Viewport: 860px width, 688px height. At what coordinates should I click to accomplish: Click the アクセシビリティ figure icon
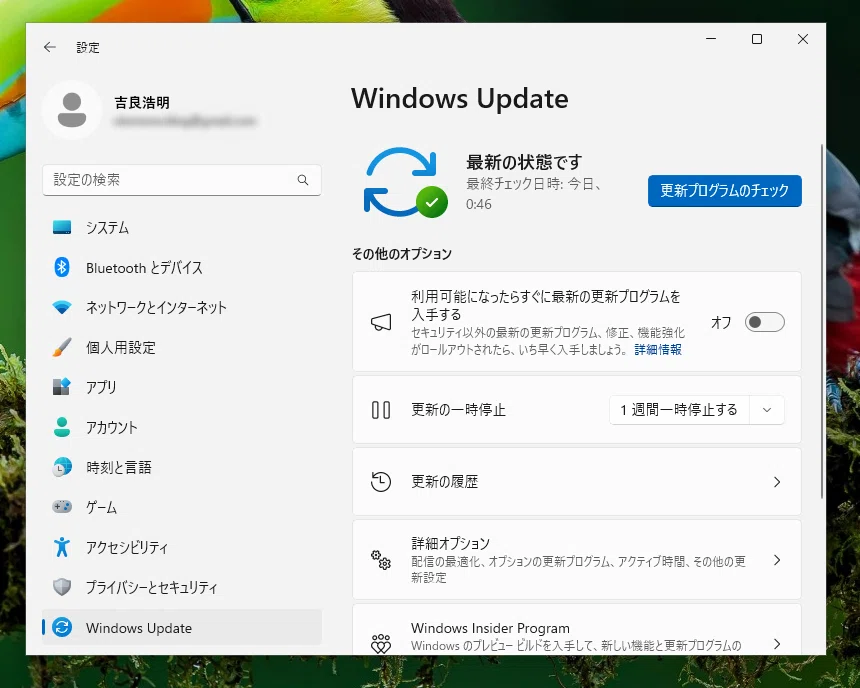[62, 547]
